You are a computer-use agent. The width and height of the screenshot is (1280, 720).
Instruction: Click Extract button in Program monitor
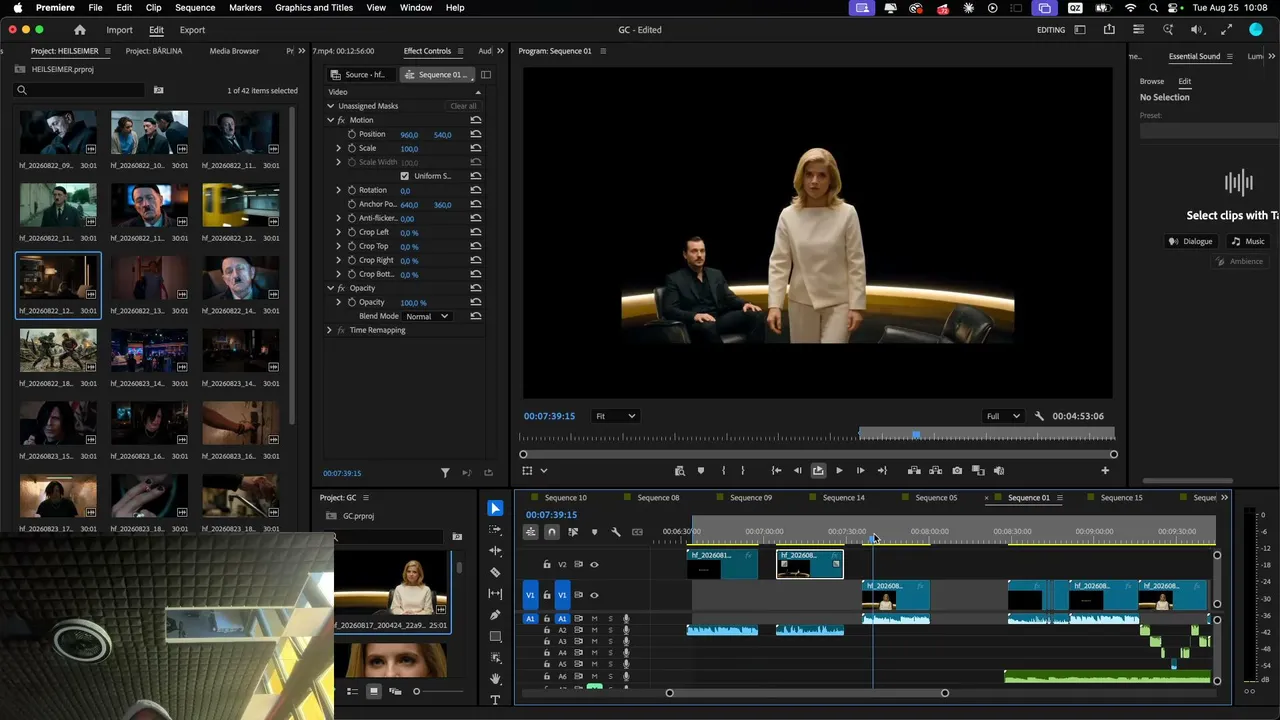pos(936,471)
